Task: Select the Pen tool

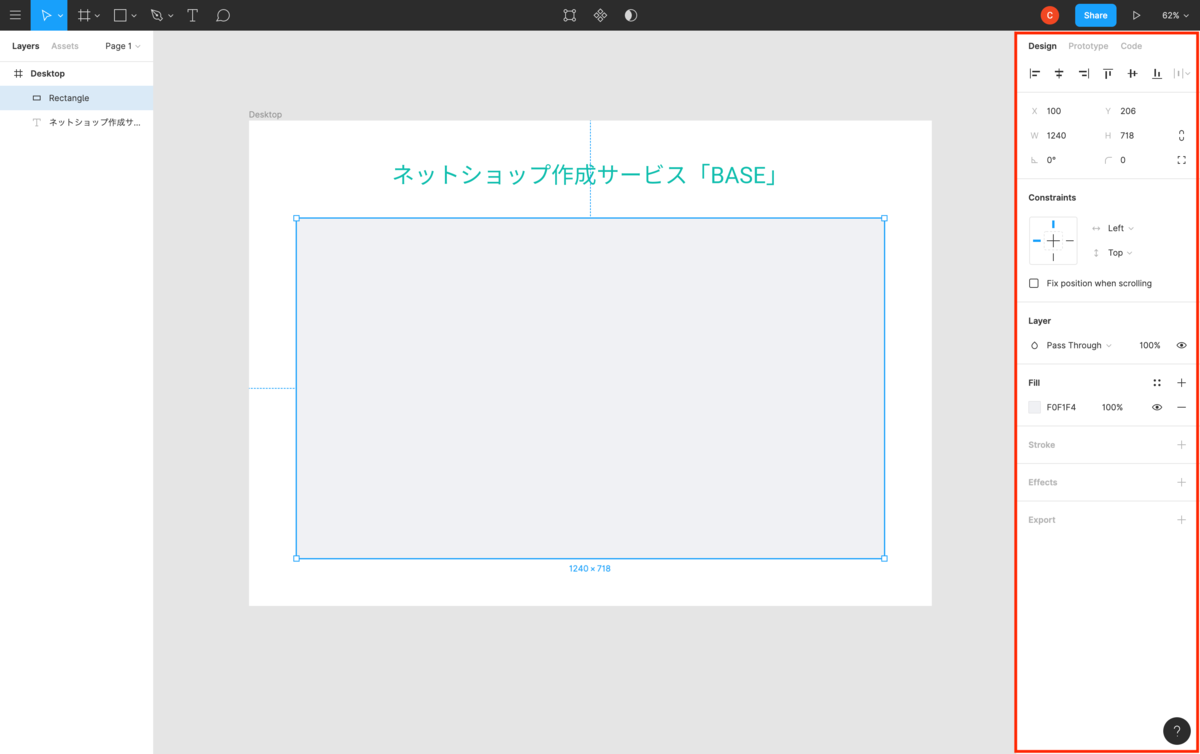Action: pyautogui.click(x=156, y=15)
